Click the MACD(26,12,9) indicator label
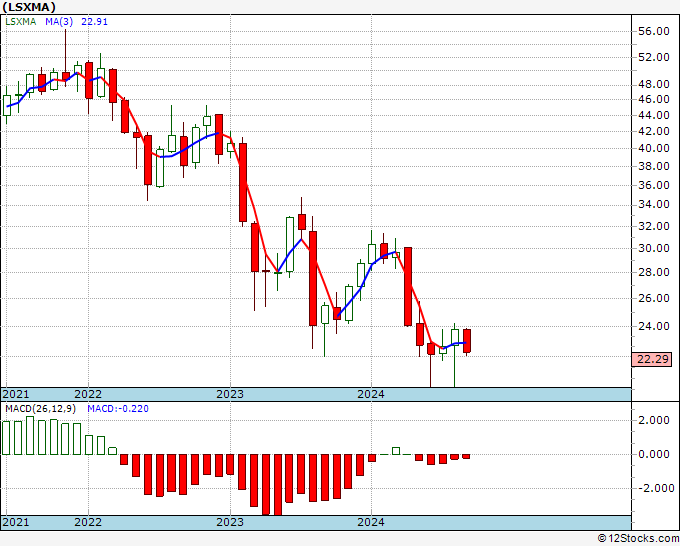 (40, 409)
